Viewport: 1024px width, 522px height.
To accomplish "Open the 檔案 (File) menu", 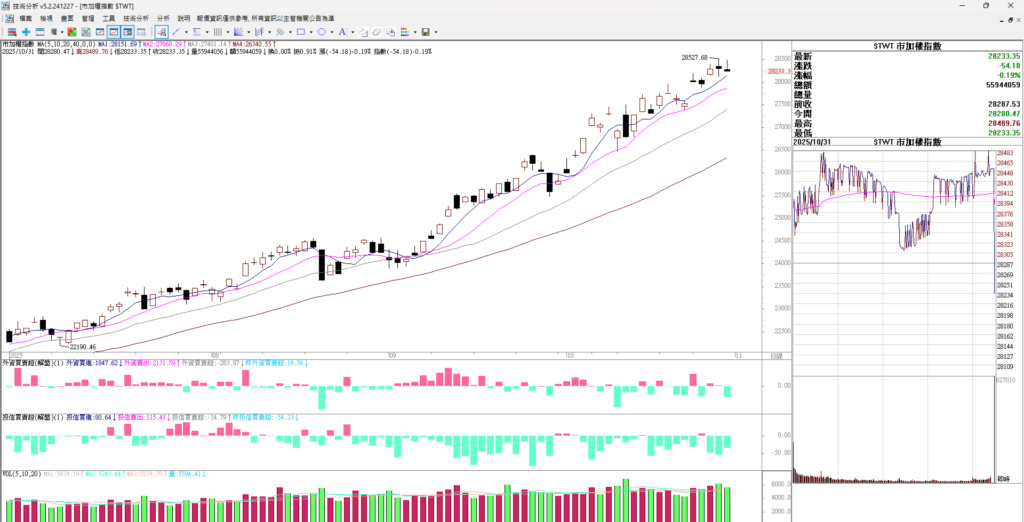I will [x=25, y=18].
